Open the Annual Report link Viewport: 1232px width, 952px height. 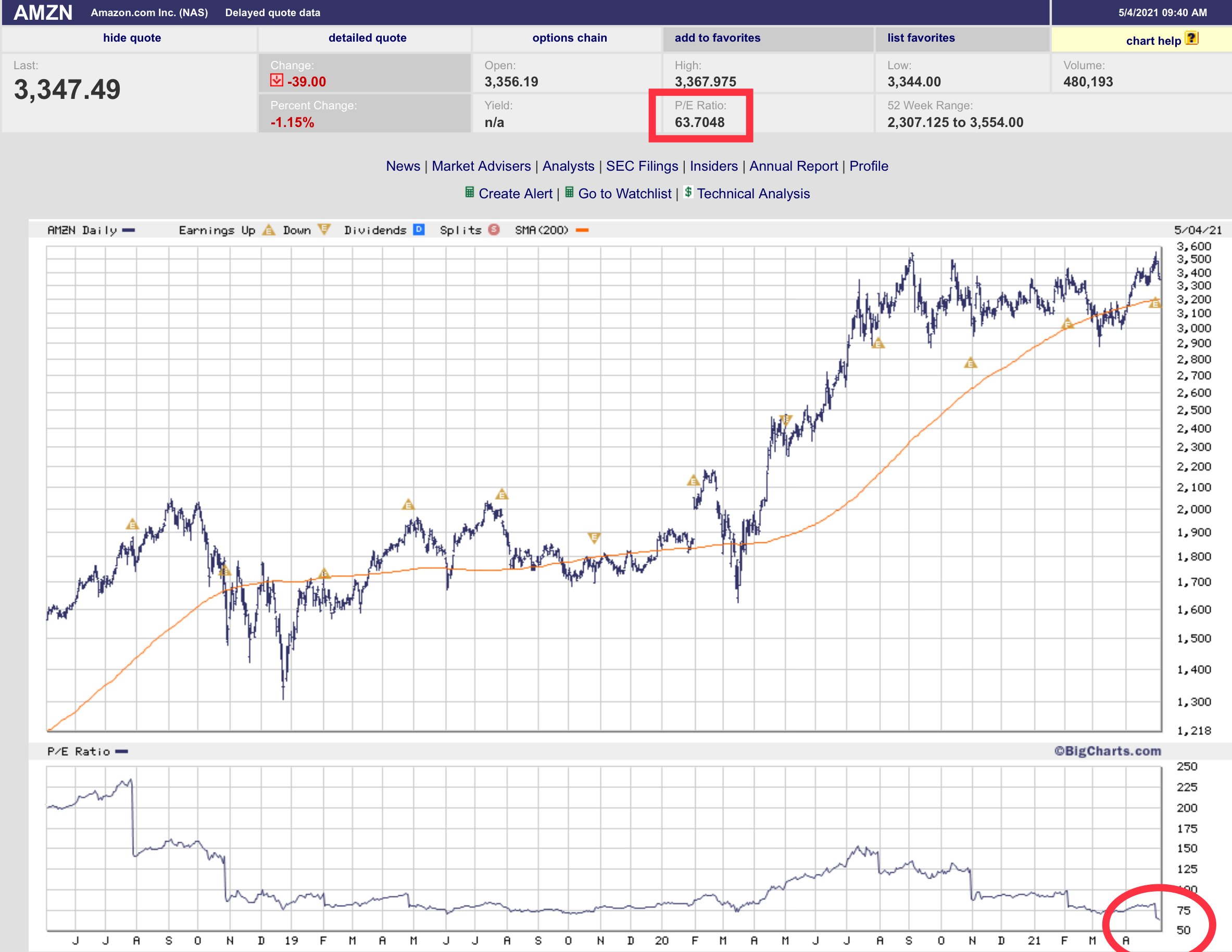coord(793,166)
